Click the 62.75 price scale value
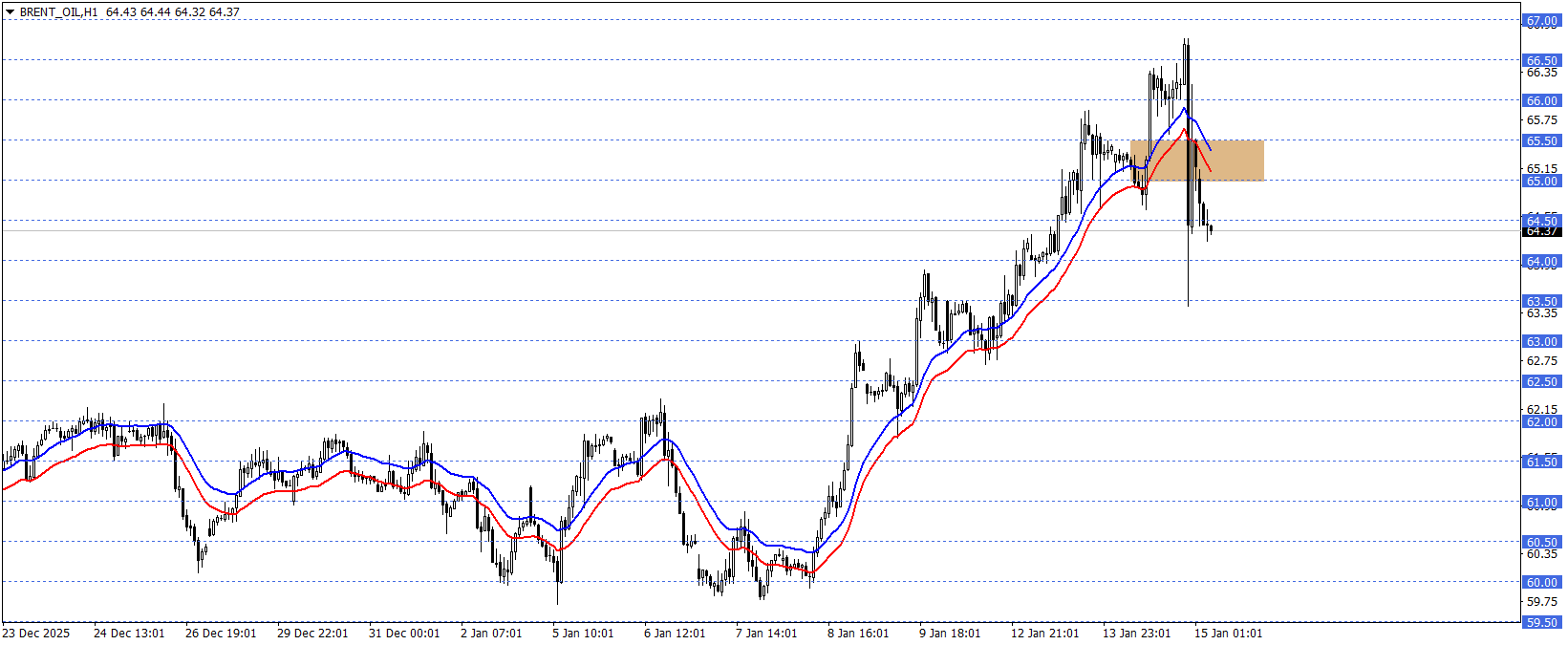Image resolution: width=1568 pixels, height=645 pixels. point(1541,361)
